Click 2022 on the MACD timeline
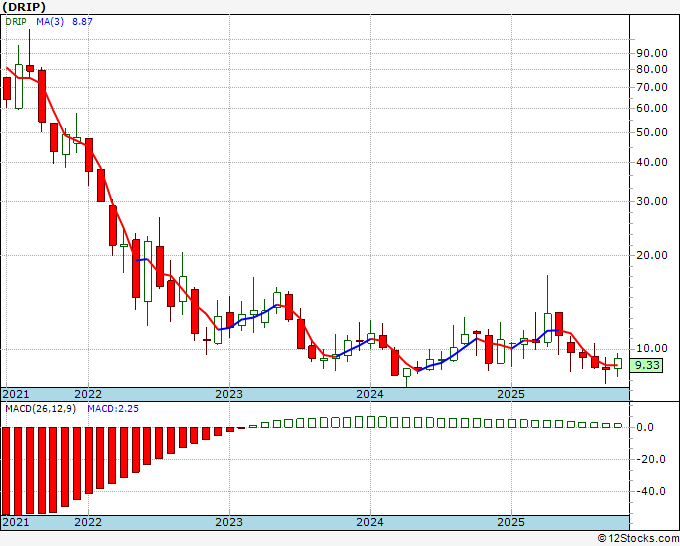The height and width of the screenshot is (546, 680). [88, 522]
